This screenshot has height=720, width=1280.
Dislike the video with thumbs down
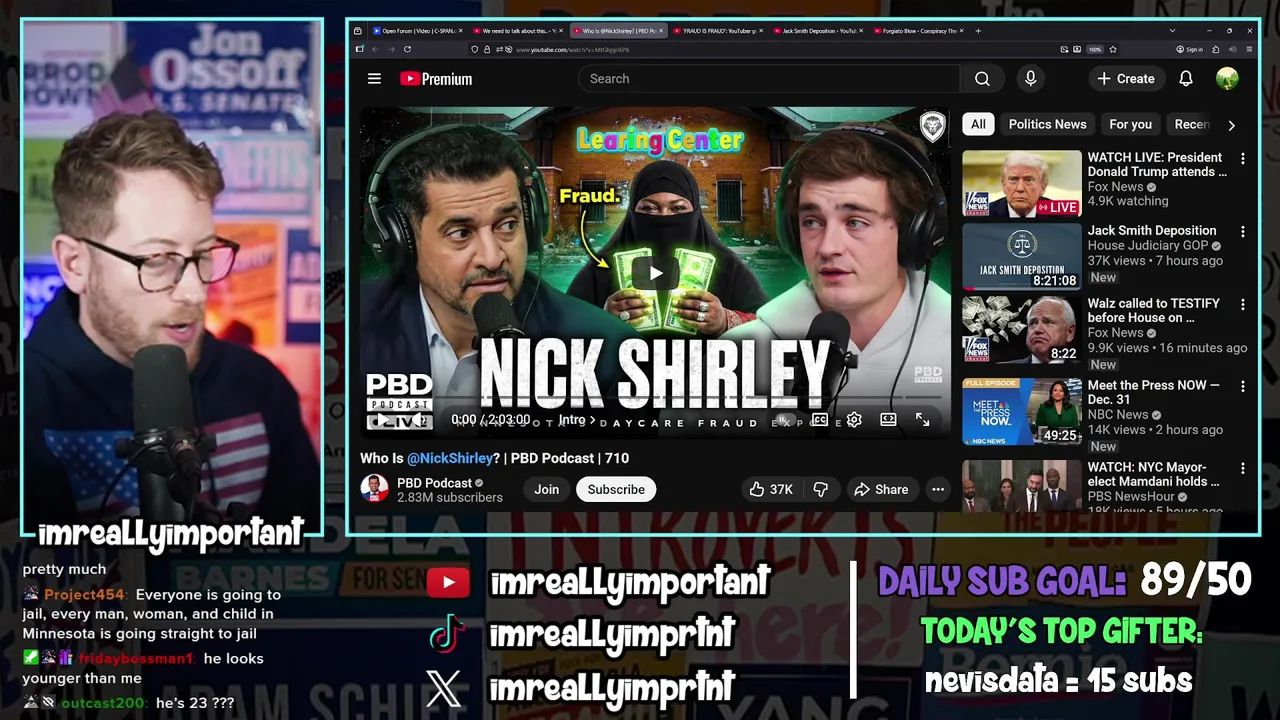[821, 489]
